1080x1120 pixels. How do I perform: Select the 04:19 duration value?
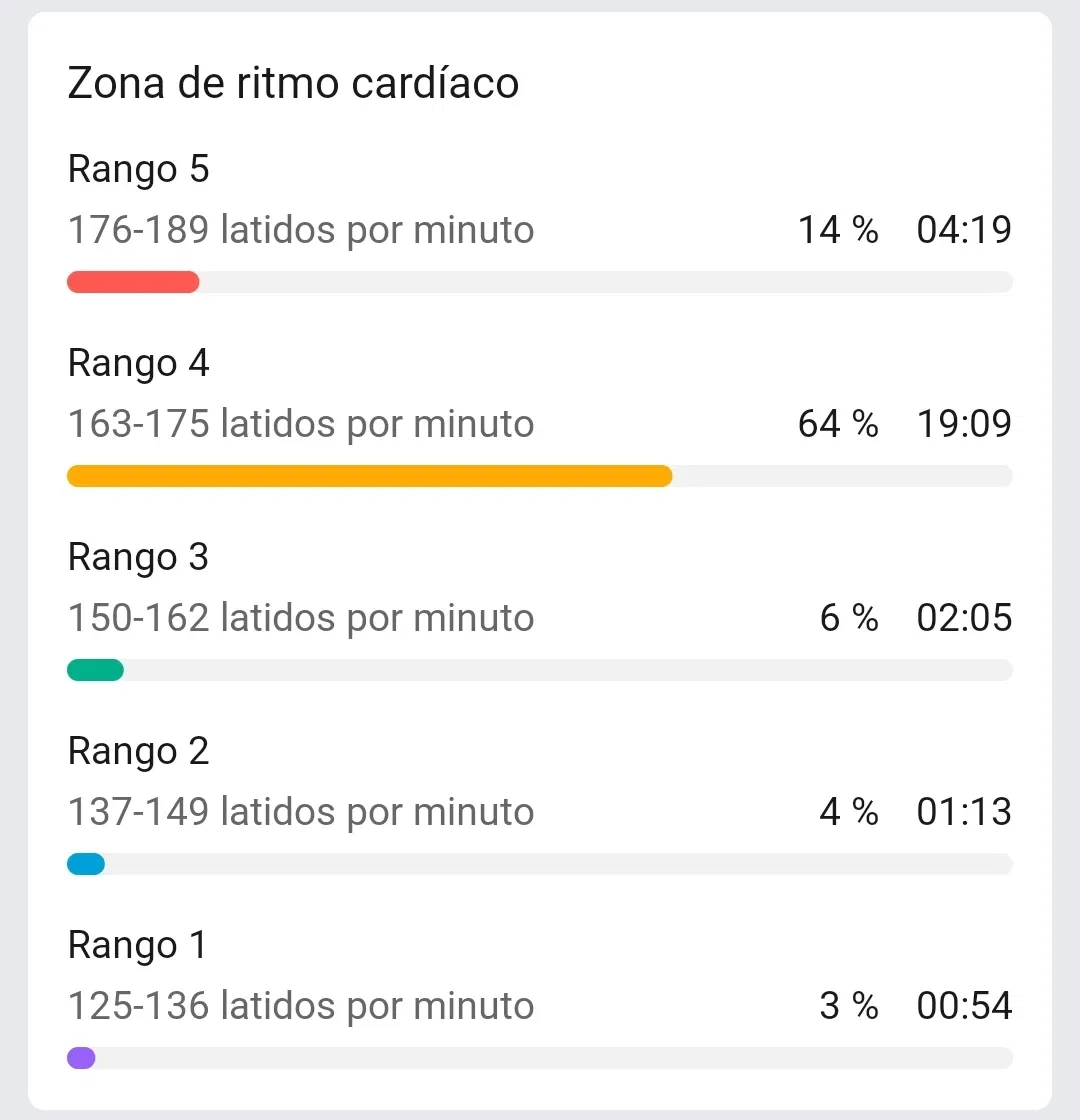964,230
